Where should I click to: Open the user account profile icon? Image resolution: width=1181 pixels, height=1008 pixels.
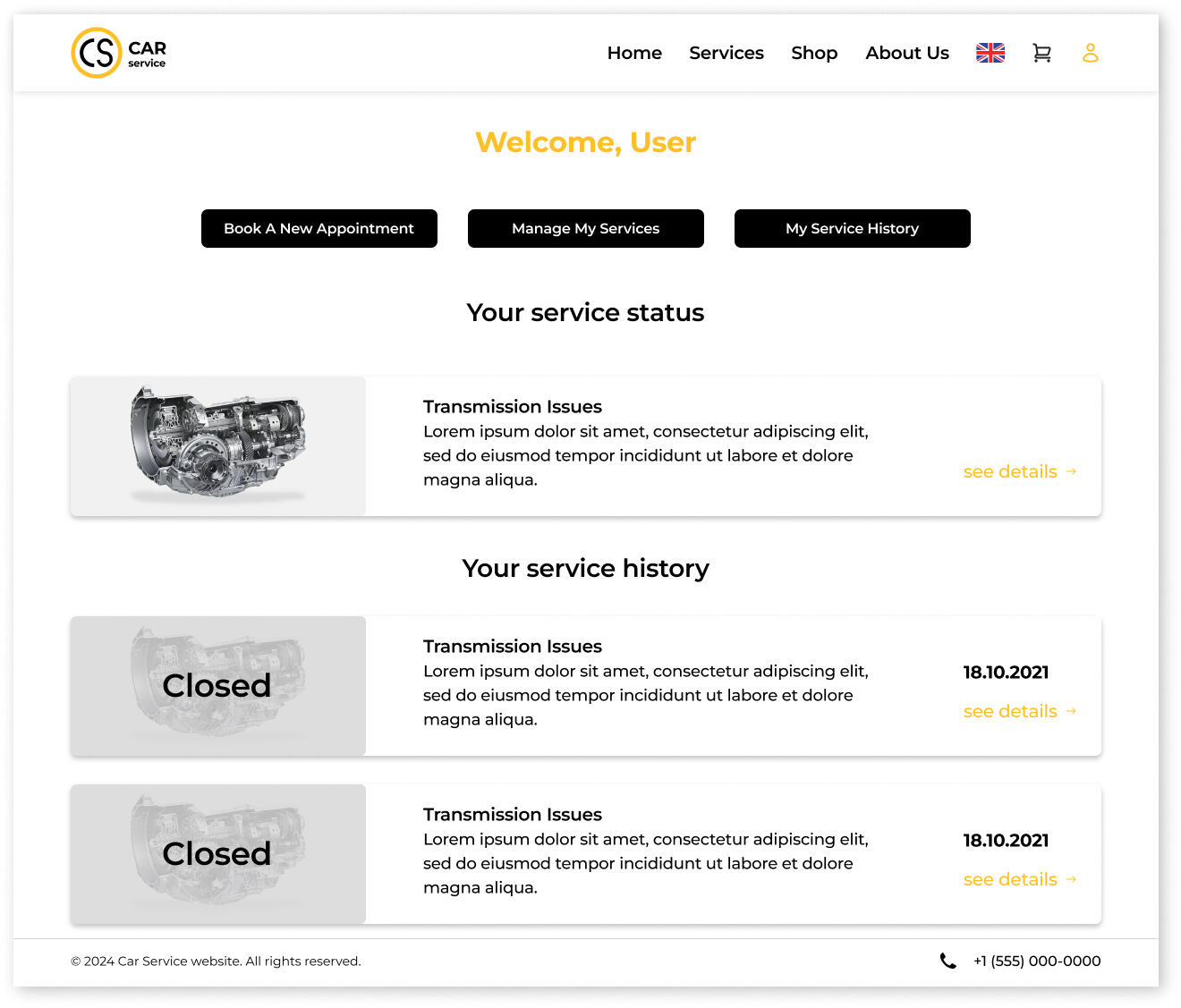pyautogui.click(x=1090, y=53)
